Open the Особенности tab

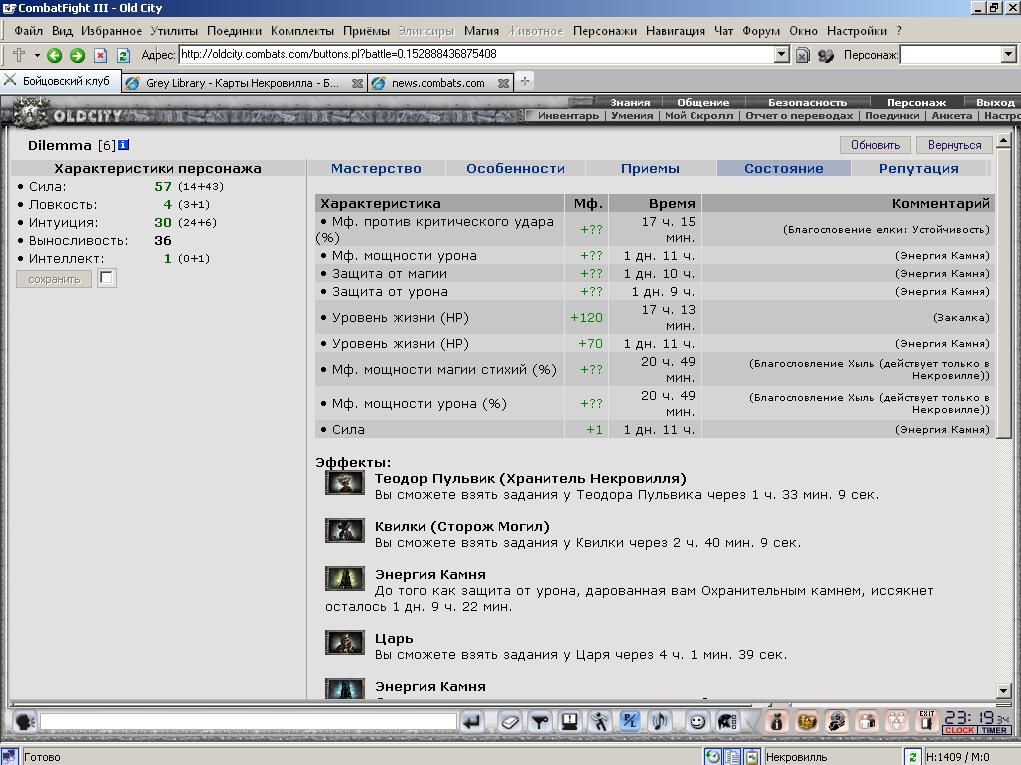pos(515,168)
